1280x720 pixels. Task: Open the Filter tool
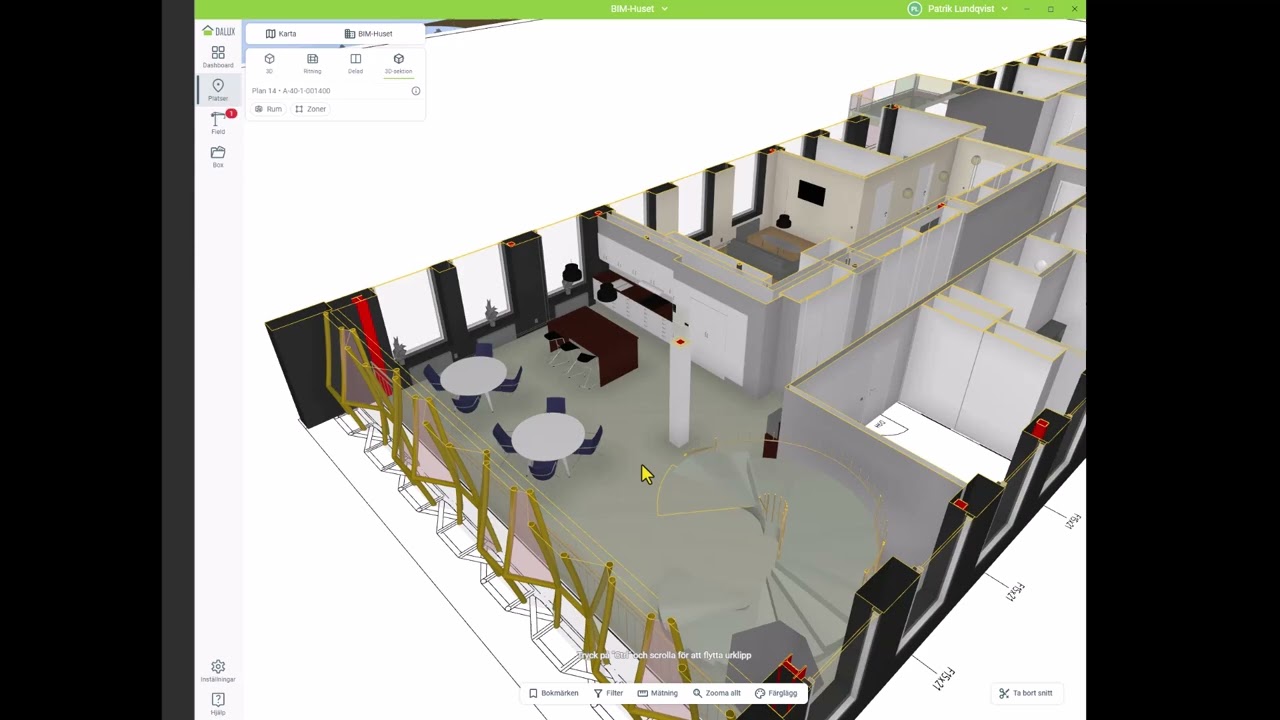click(x=608, y=693)
